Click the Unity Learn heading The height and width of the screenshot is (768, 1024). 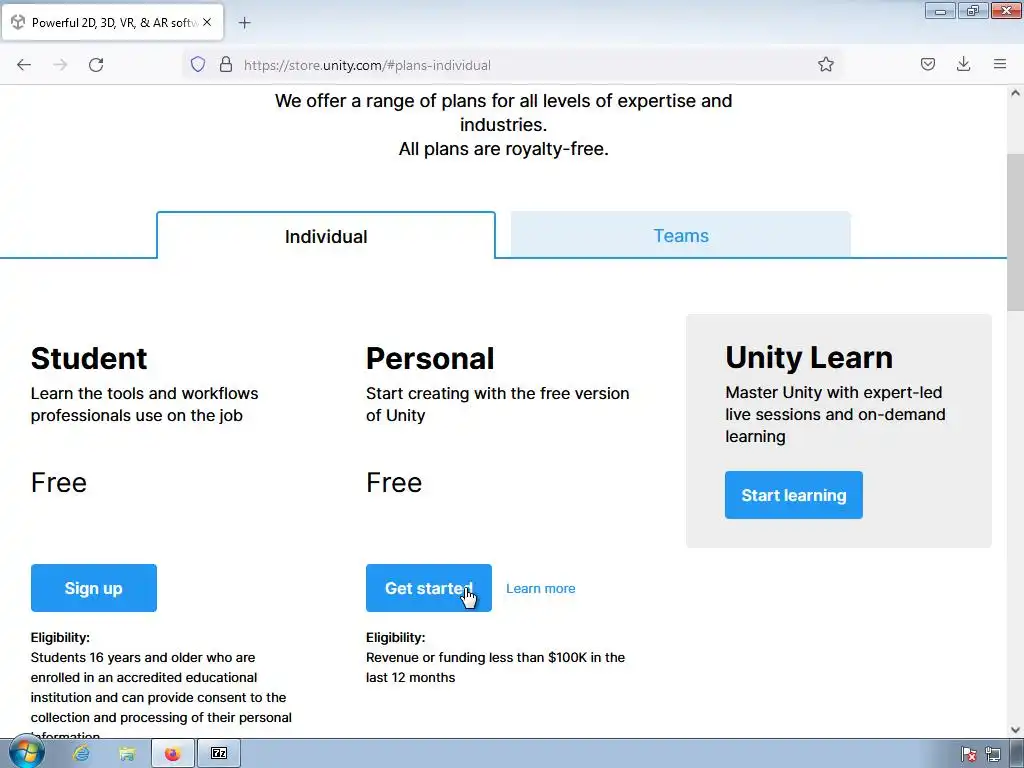tap(808, 357)
